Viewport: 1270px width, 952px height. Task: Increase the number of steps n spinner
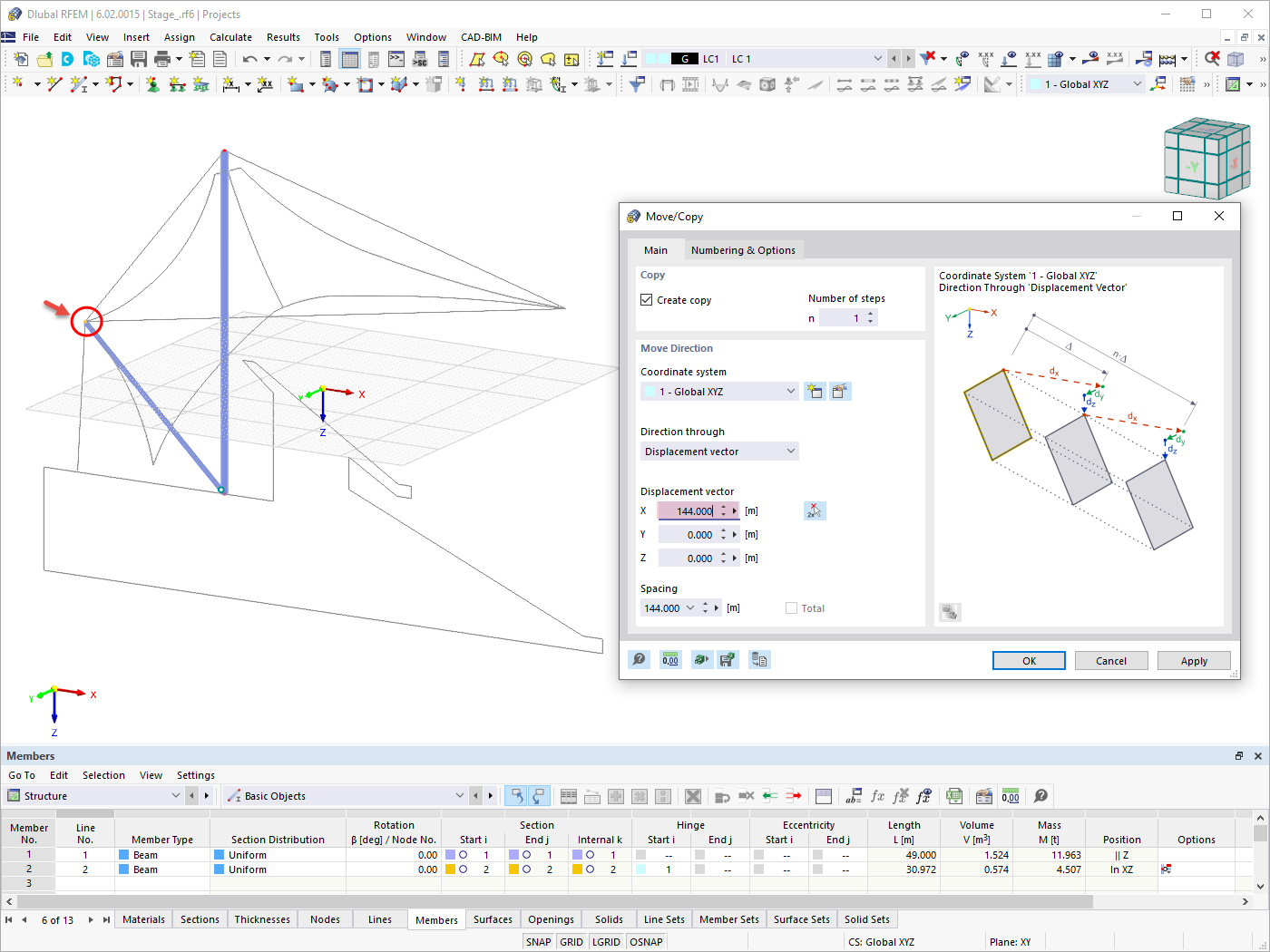871,314
